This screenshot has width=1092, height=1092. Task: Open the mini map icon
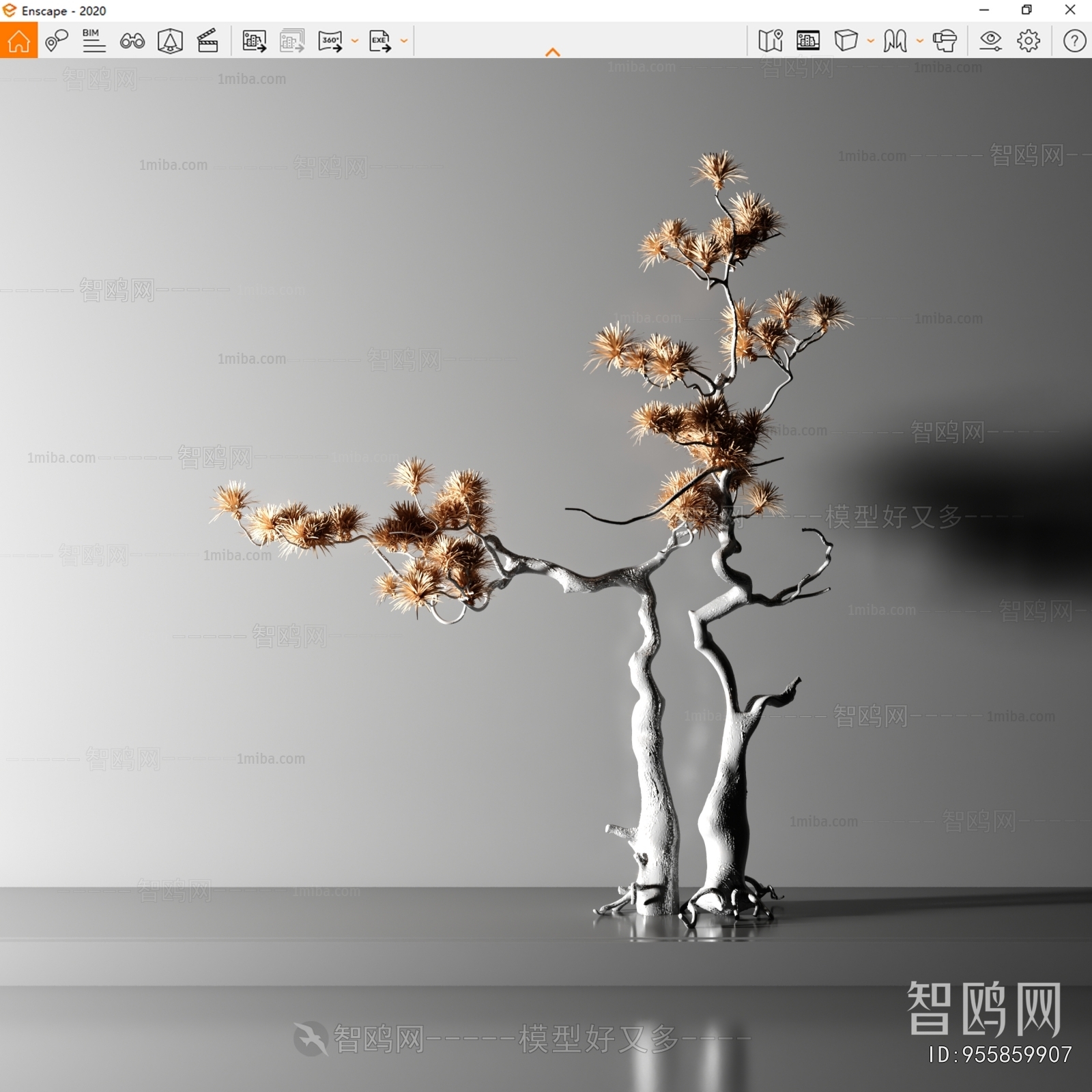[x=771, y=41]
